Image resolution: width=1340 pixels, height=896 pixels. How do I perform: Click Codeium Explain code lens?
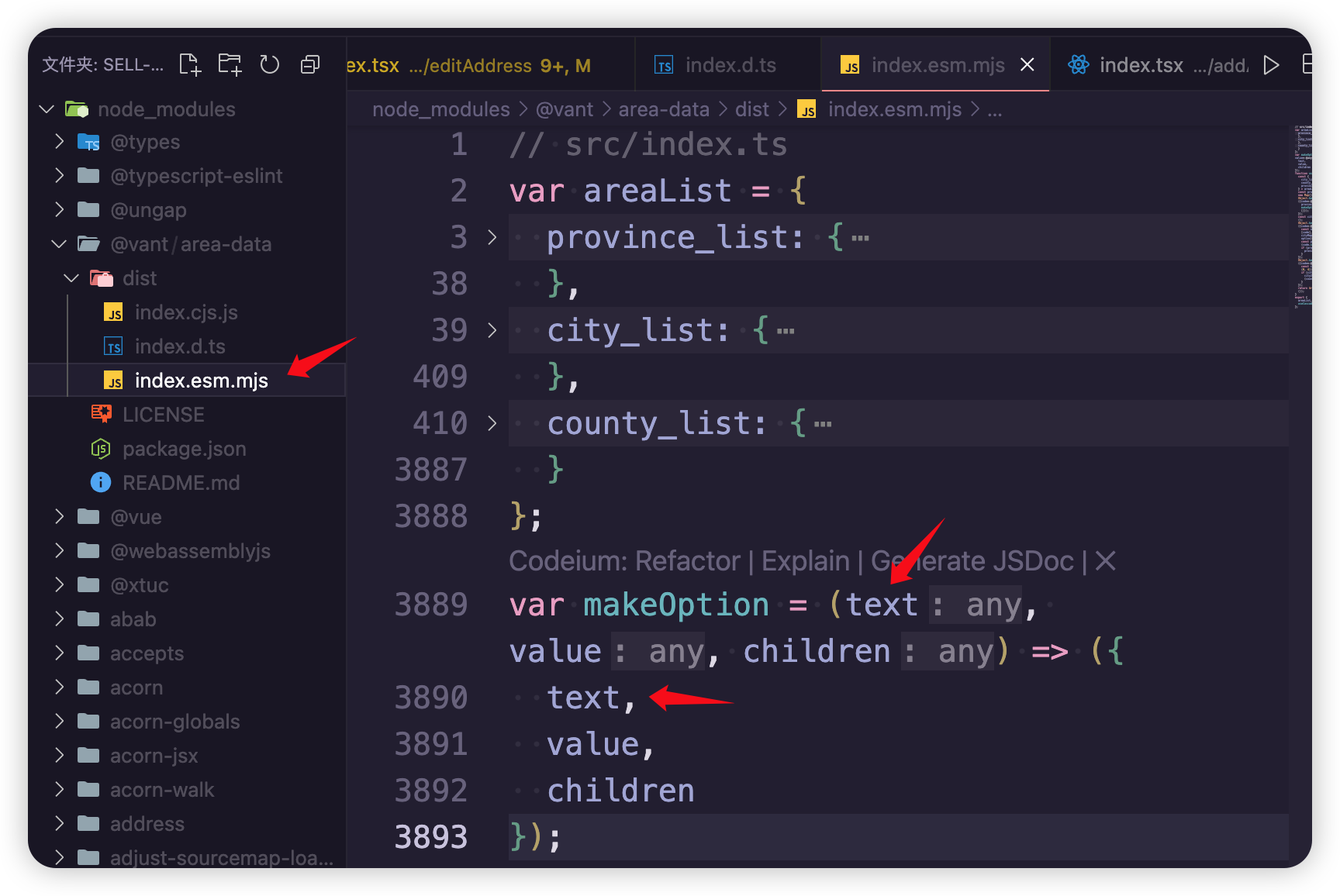click(x=806, y=560)
